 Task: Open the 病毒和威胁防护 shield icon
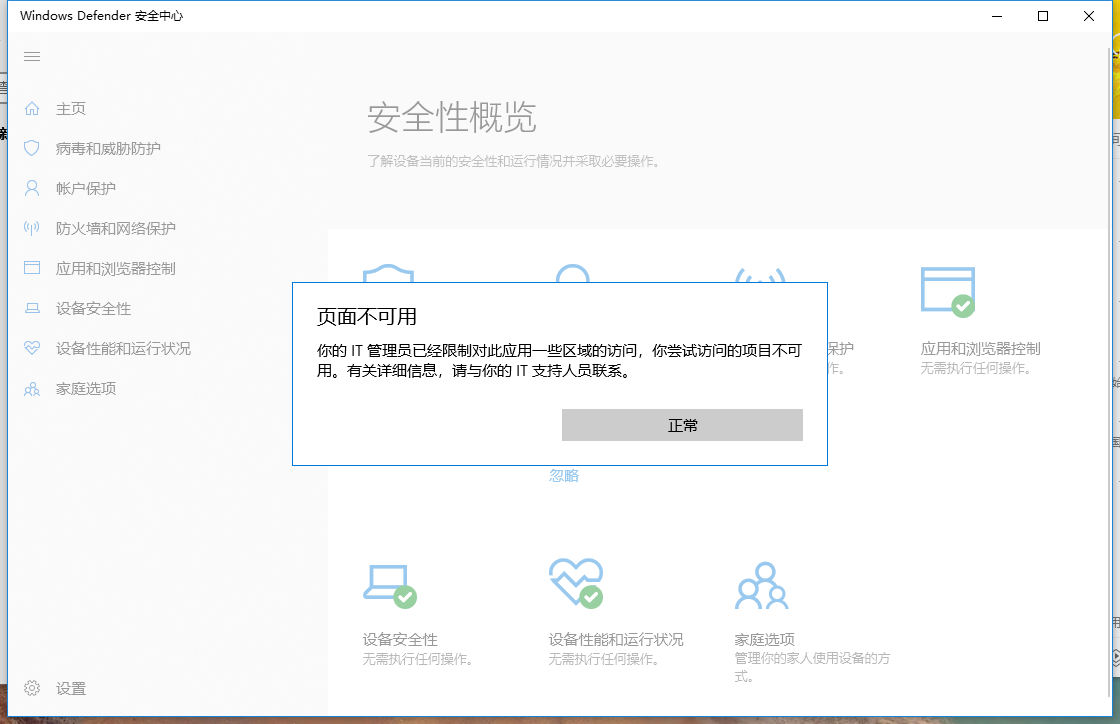[31, 148]
